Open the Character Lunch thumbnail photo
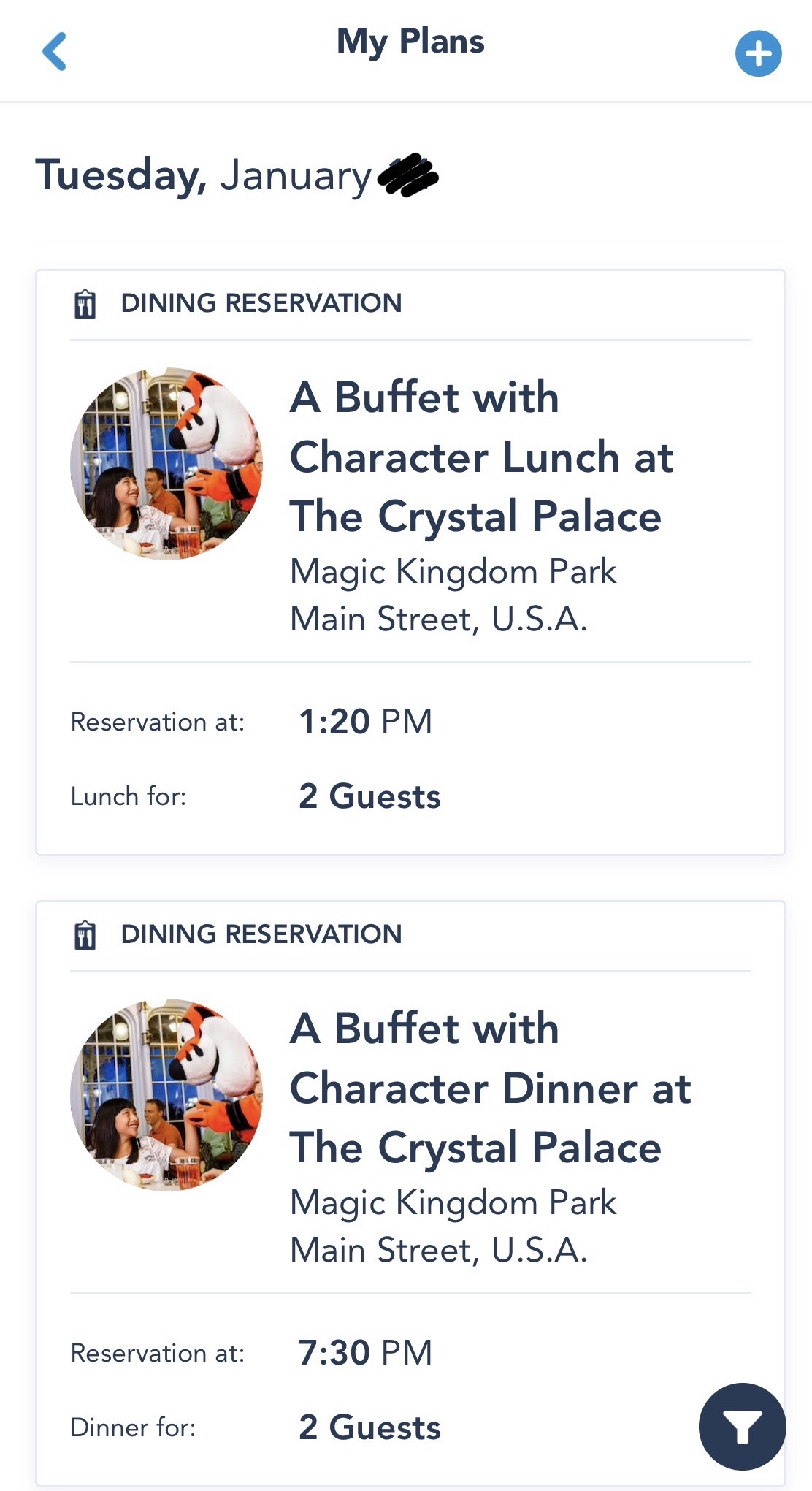 point(166,464)
